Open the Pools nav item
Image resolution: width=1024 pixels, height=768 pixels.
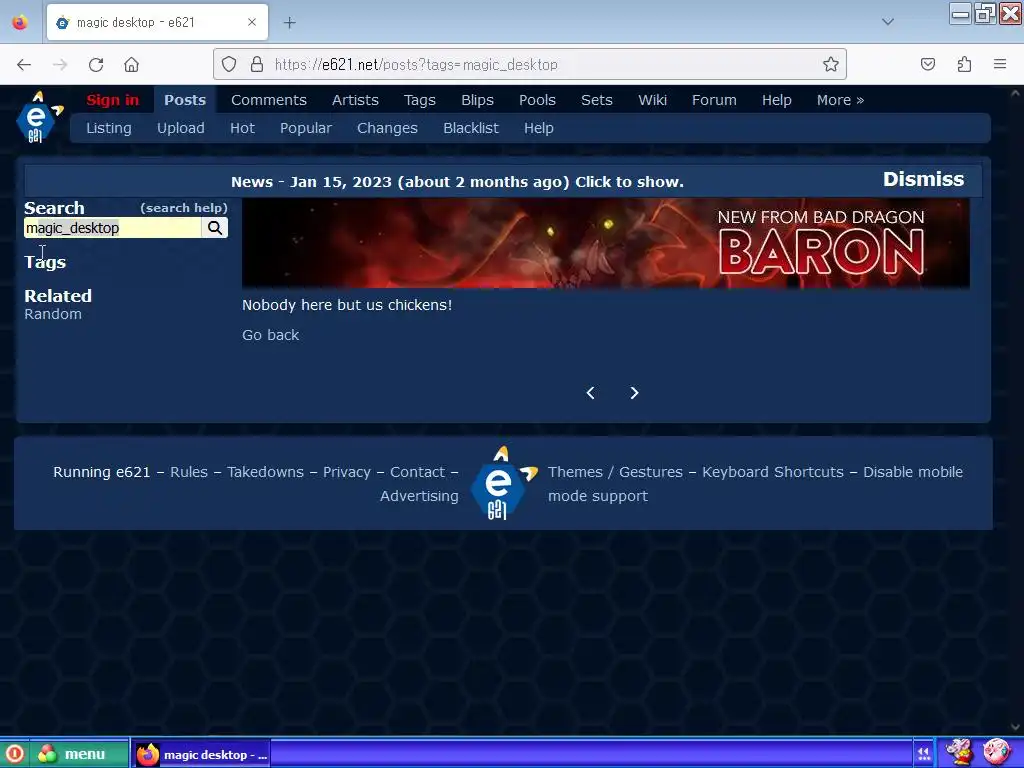point(537,100)
